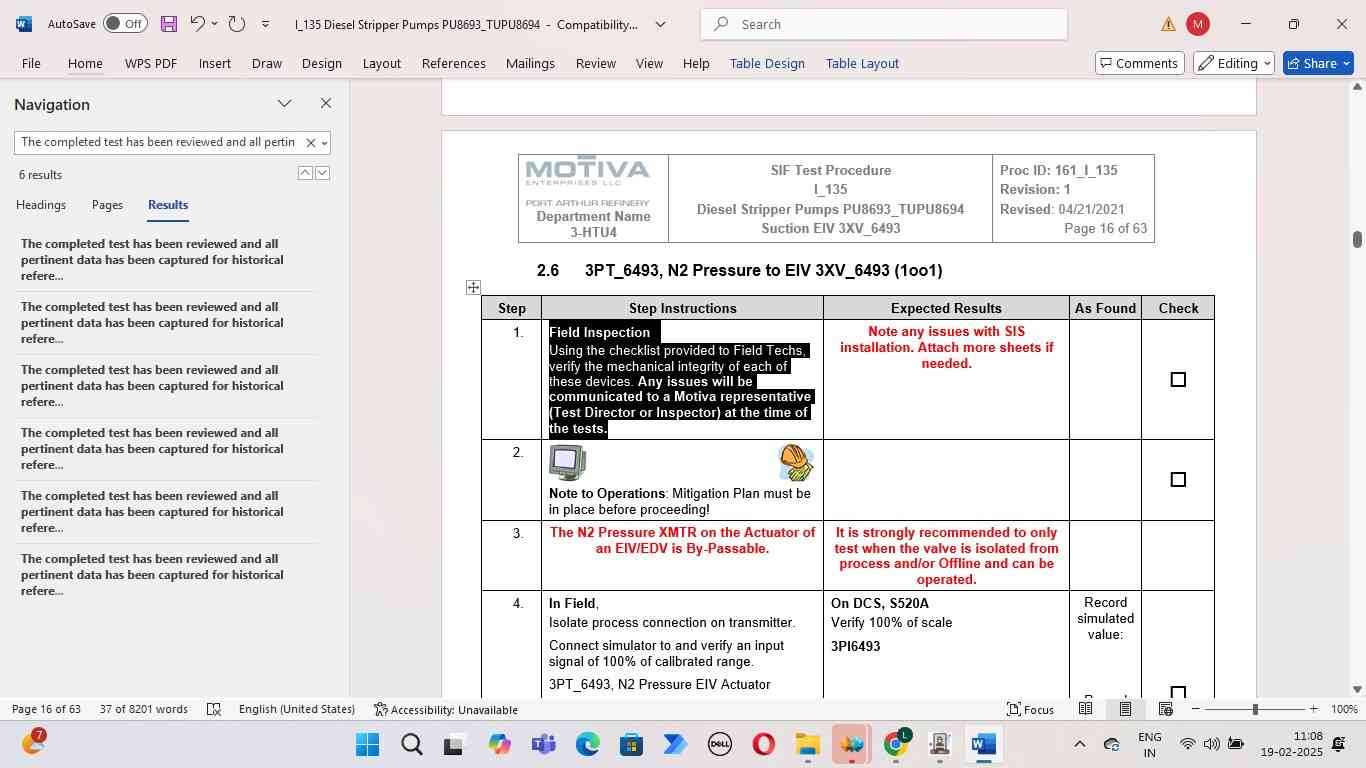The height and width of the screenshot is (768, 1366).
Task: Click the zoom slider handle
Action: pos(1255,709)
